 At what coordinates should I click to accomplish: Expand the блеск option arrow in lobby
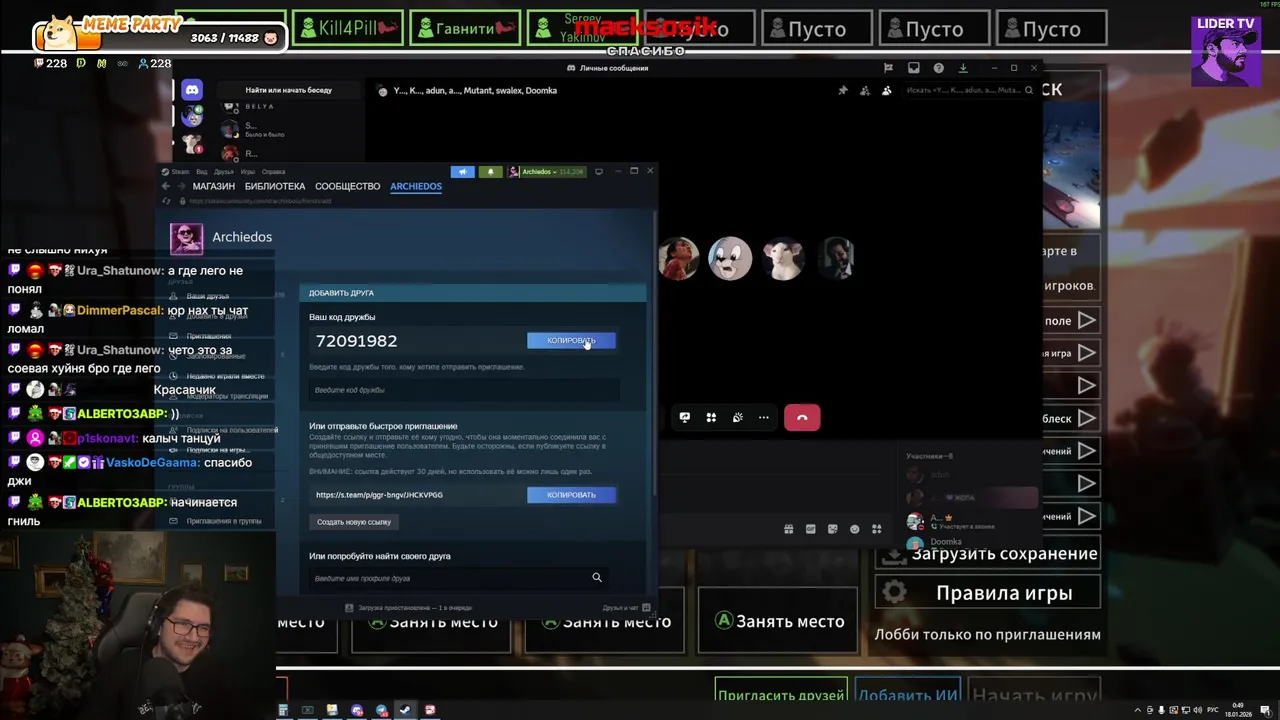pos(1087,419)
